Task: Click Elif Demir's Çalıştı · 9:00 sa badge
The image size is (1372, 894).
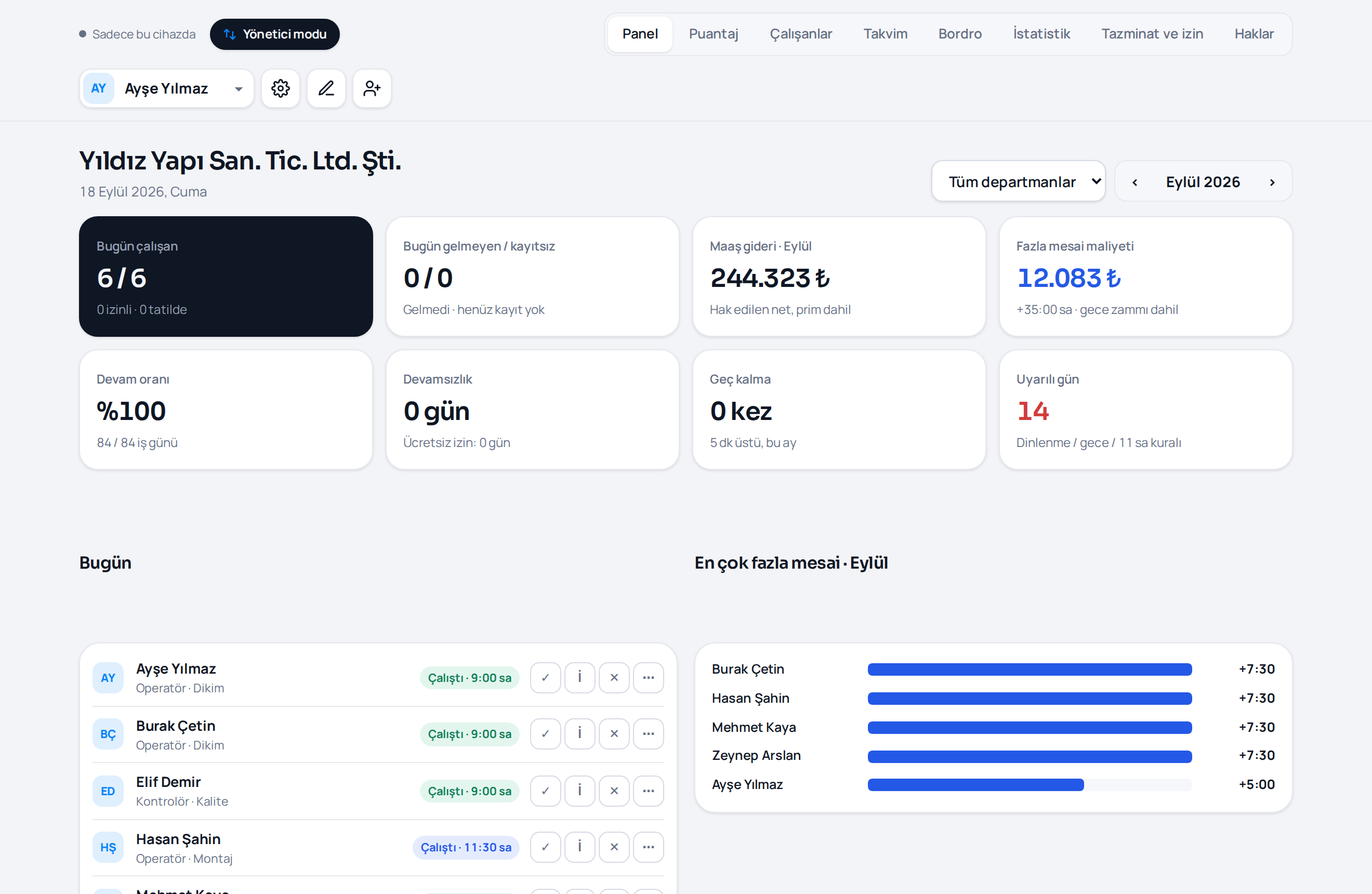Action: click(x=469, y=791)
